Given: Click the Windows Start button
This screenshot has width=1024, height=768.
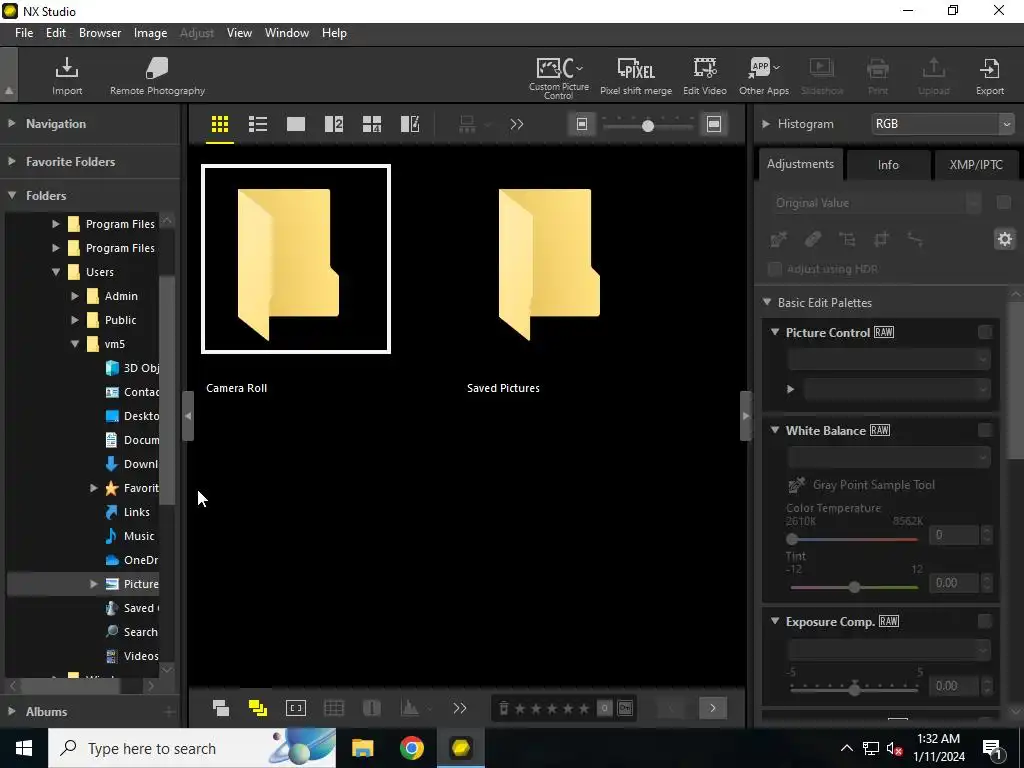Looking at the screenshot, I should pyautogui.click(x=24, y=748).
